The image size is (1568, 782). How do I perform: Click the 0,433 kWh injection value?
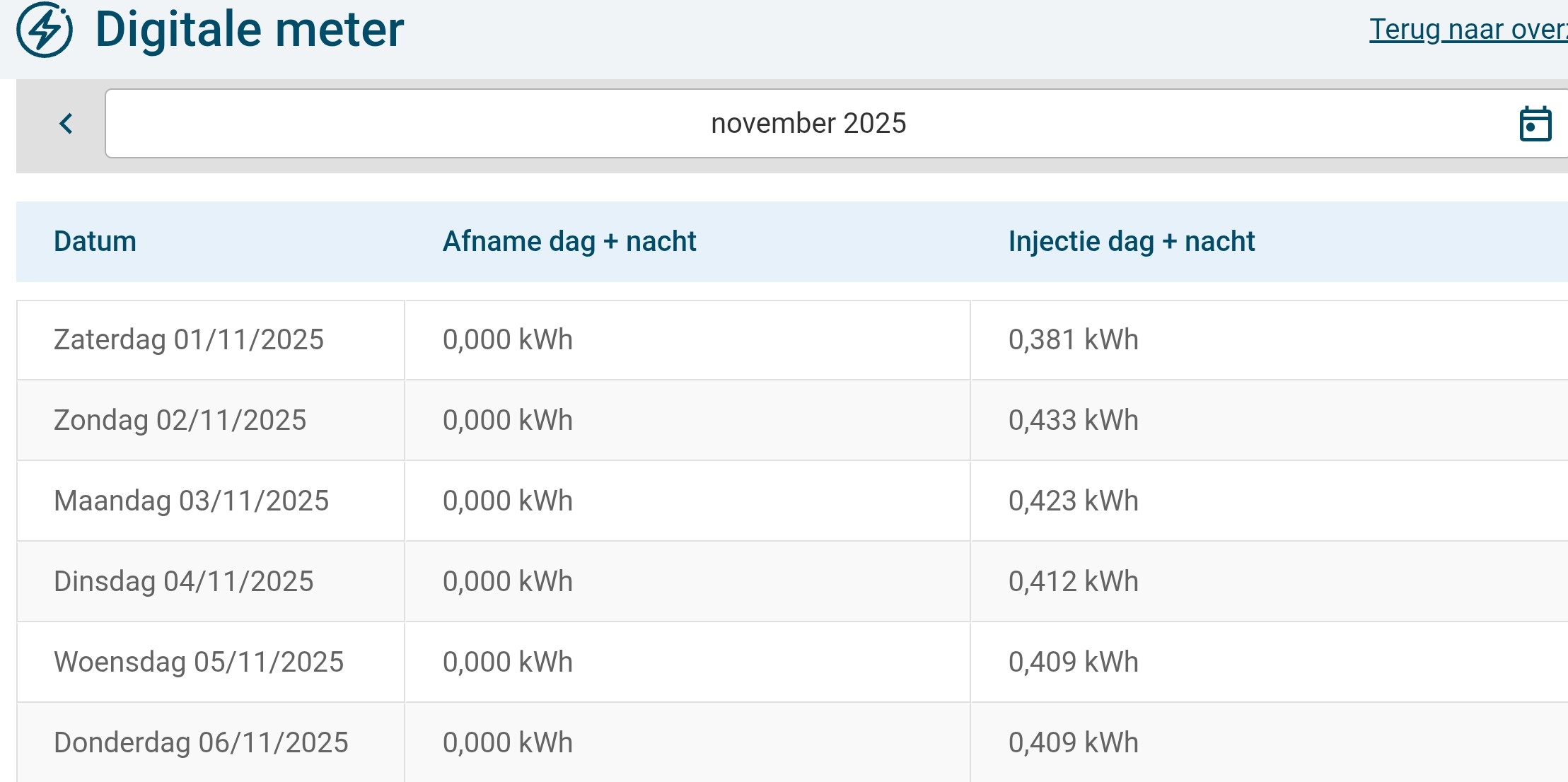coord(1073,421)
